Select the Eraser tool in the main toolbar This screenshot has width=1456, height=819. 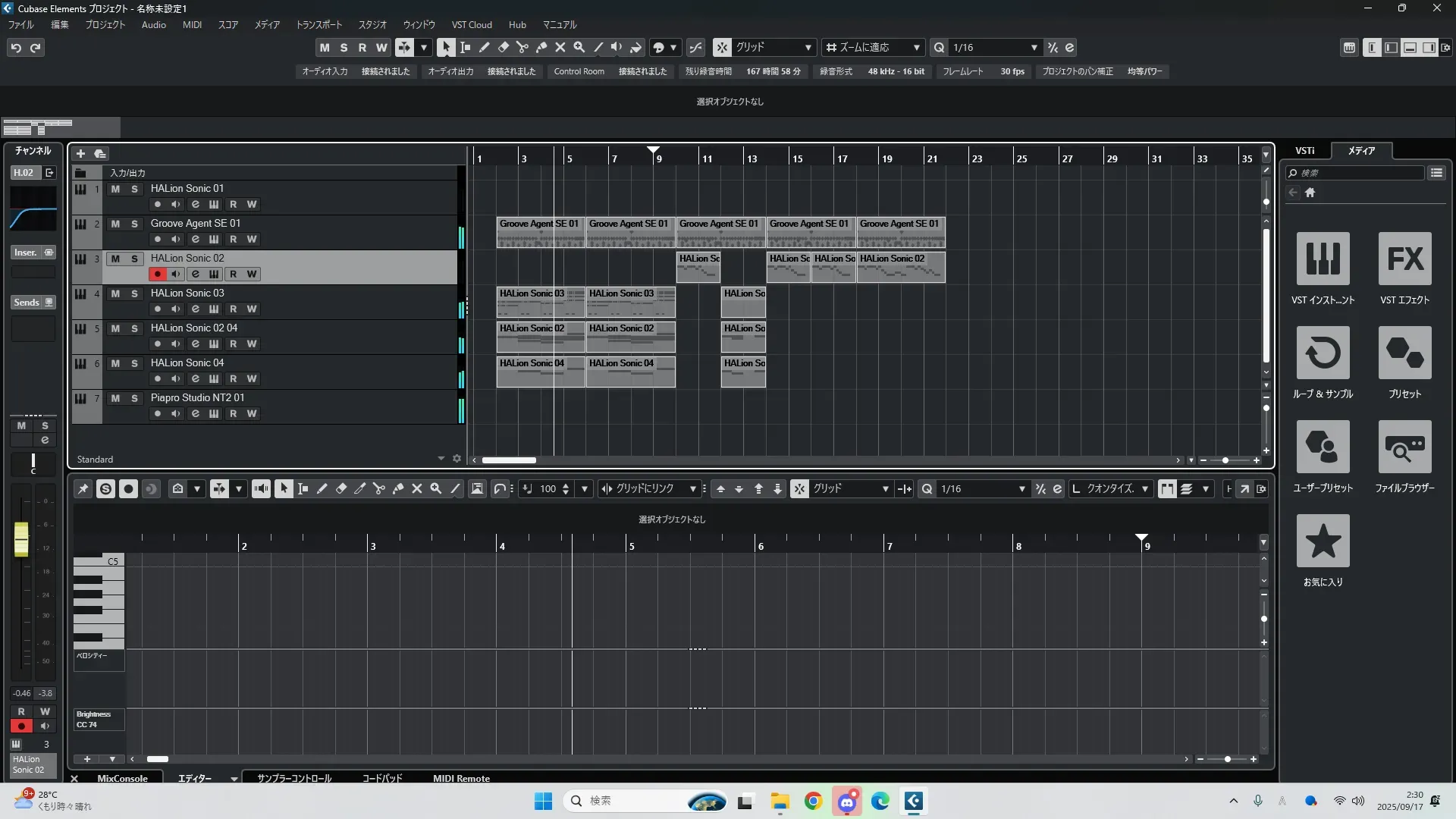tap(504, 47)
